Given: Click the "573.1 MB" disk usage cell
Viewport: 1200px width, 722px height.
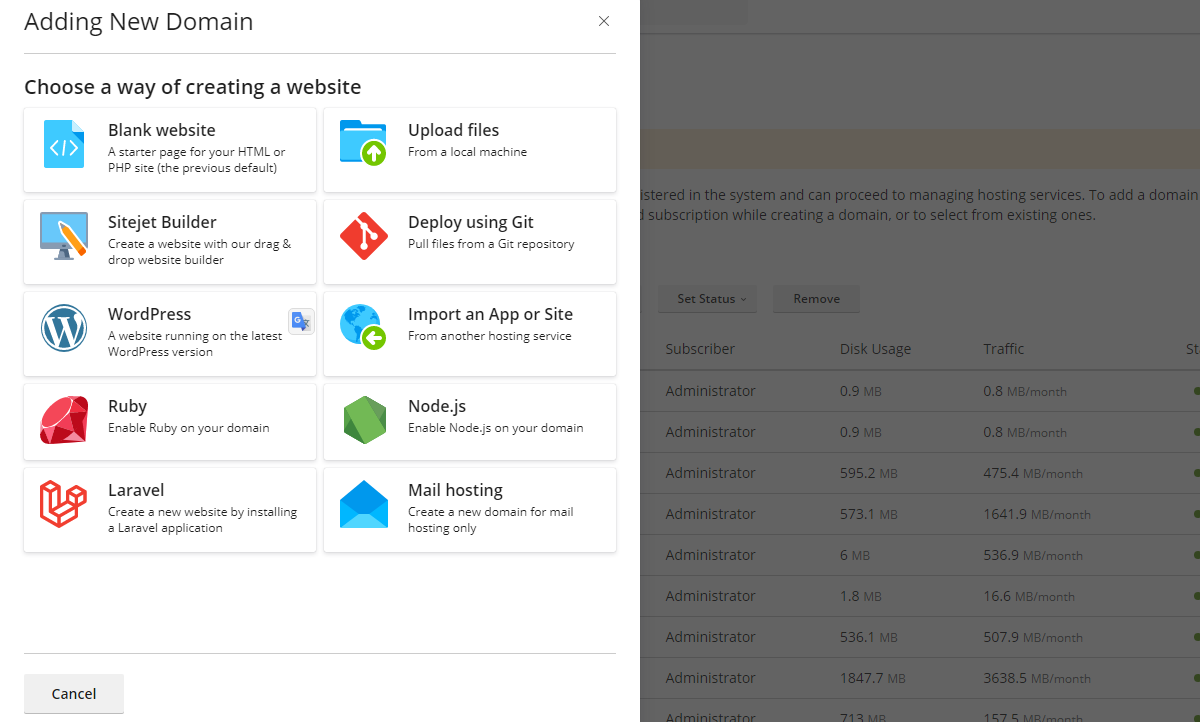Looking at the screenshot, I should tap(869, 514).
